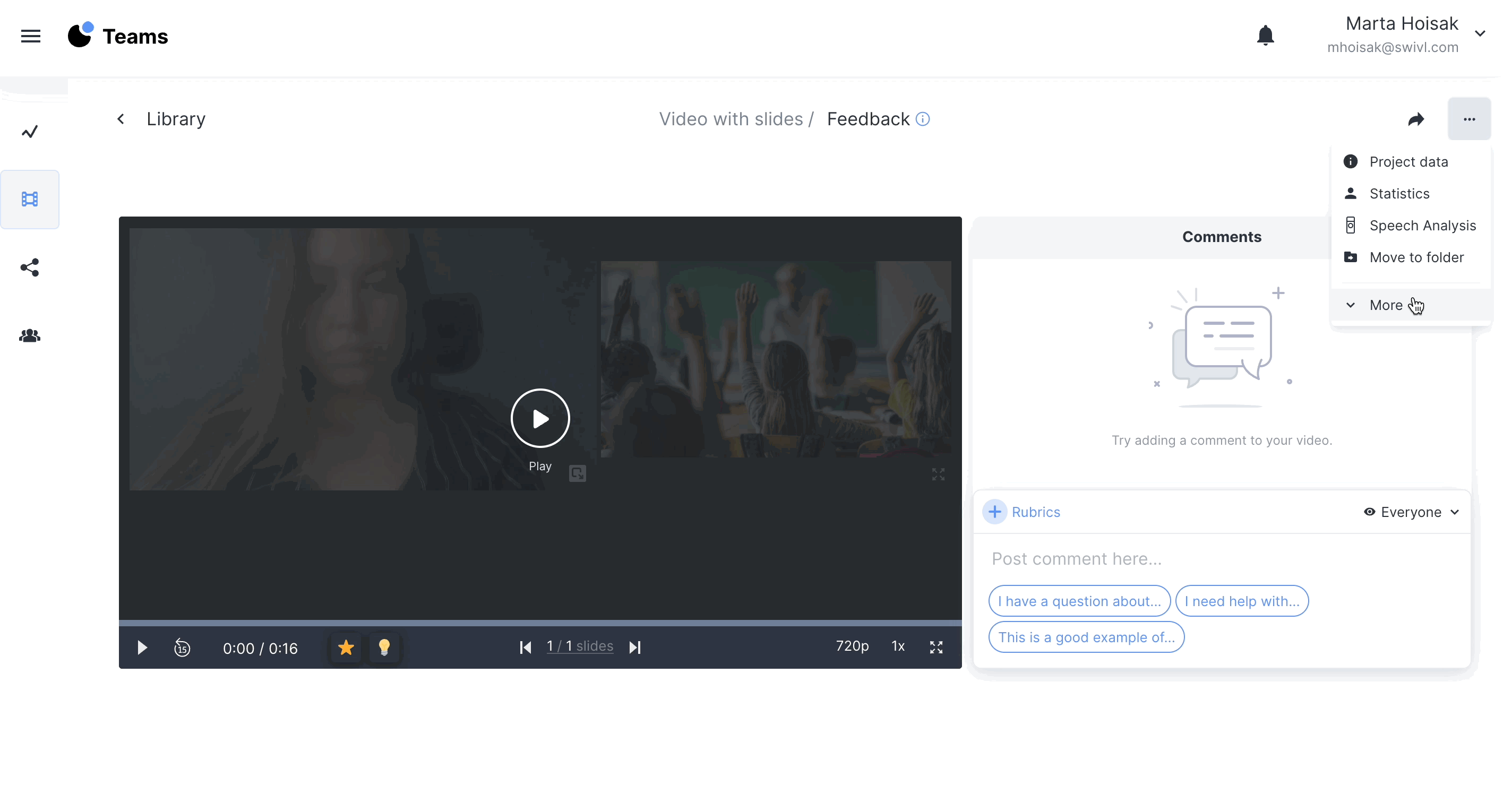Open the groups people sidebar icon

click(30, 335)
